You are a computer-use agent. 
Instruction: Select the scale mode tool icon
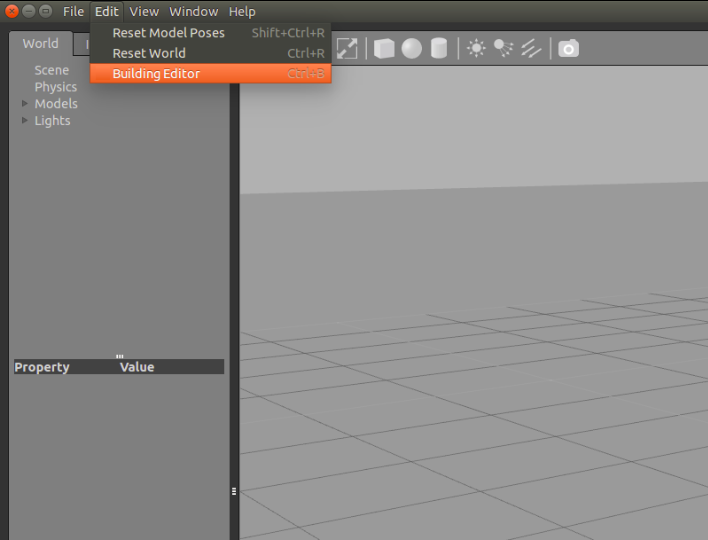[347, 48]
